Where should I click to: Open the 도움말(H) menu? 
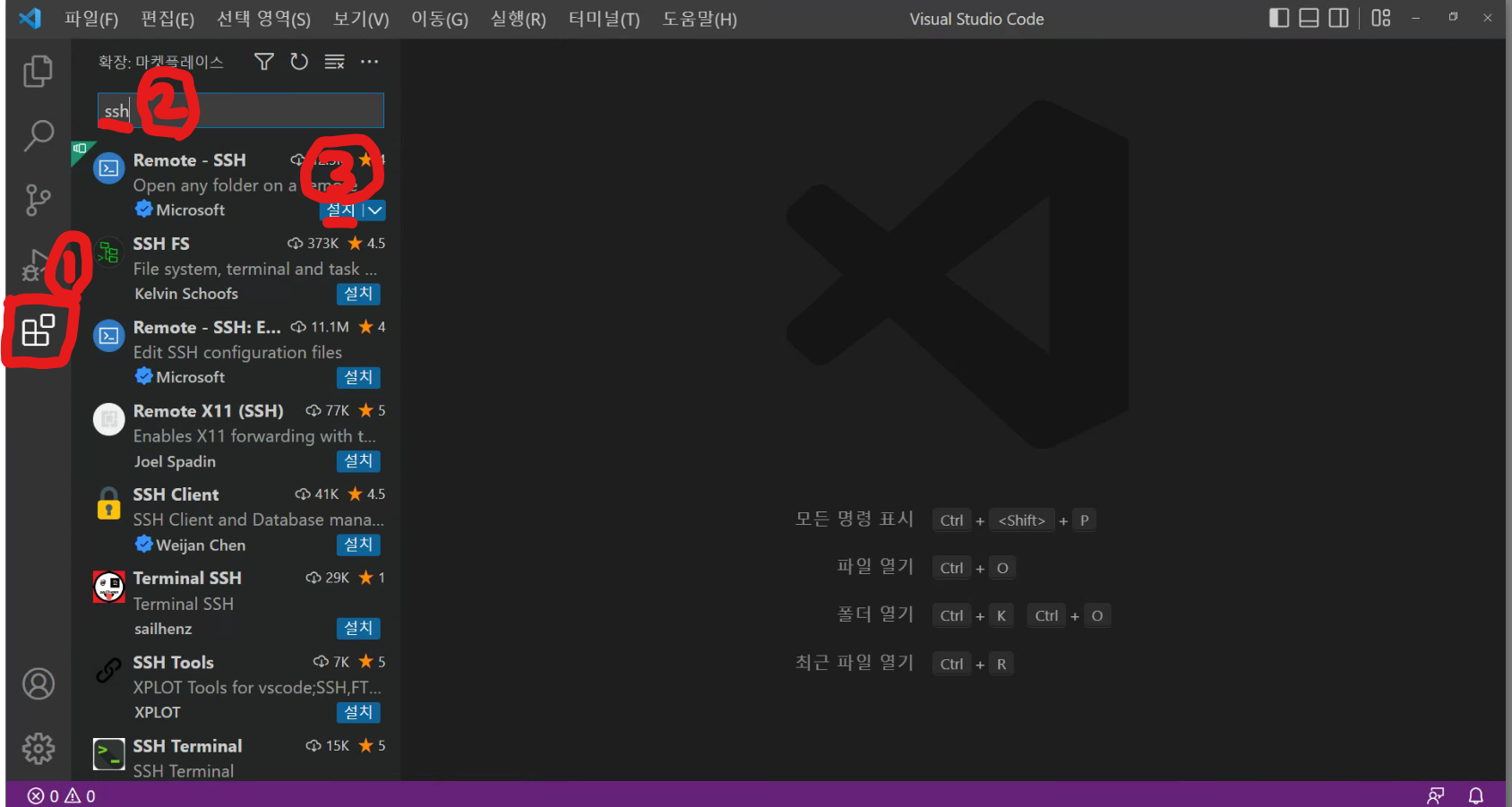click(x=700, y=19)
